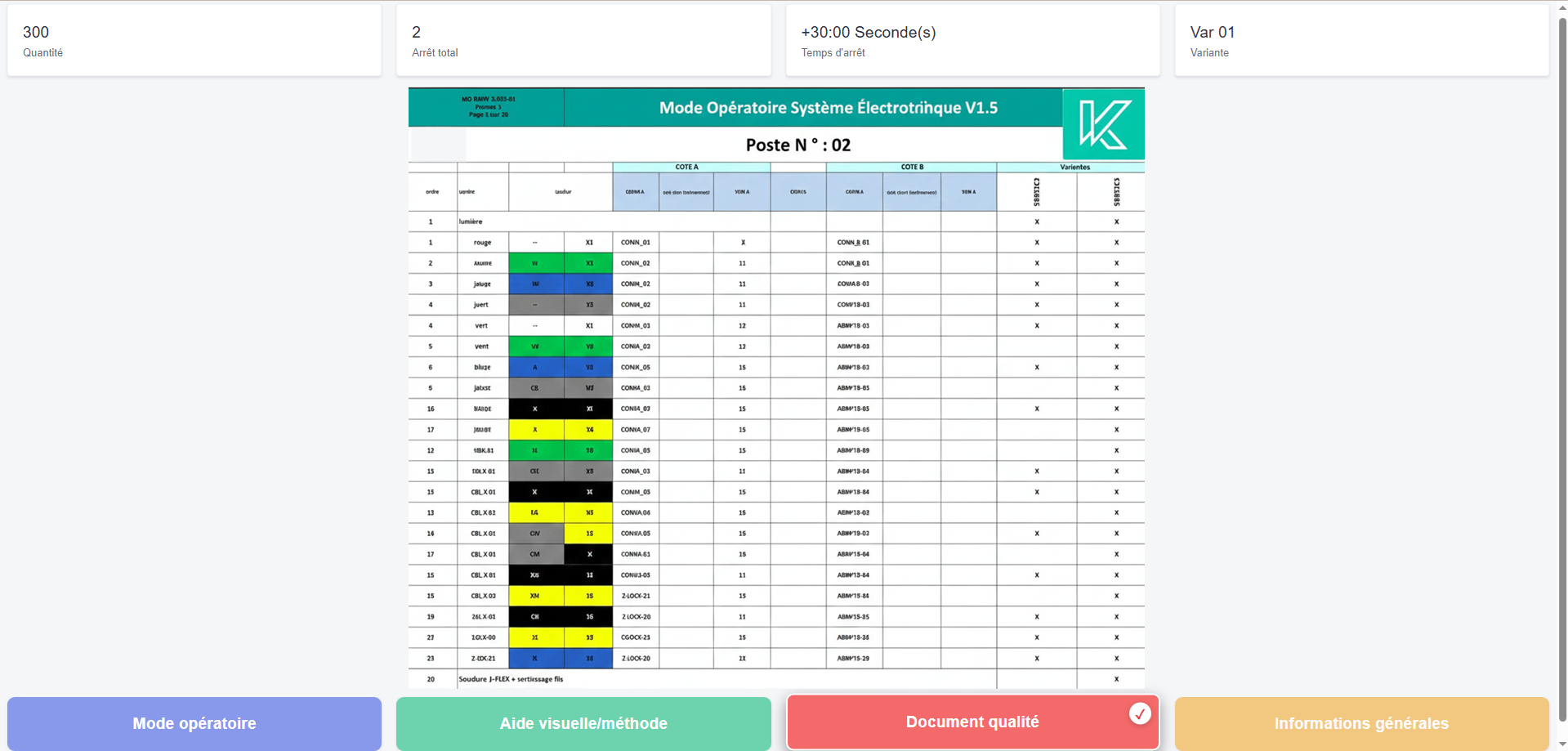Screen dimensions: 1568x751
Task: Click the Poste N° : 02 heading
Action: pyautogui.click(x=797, y=145)
